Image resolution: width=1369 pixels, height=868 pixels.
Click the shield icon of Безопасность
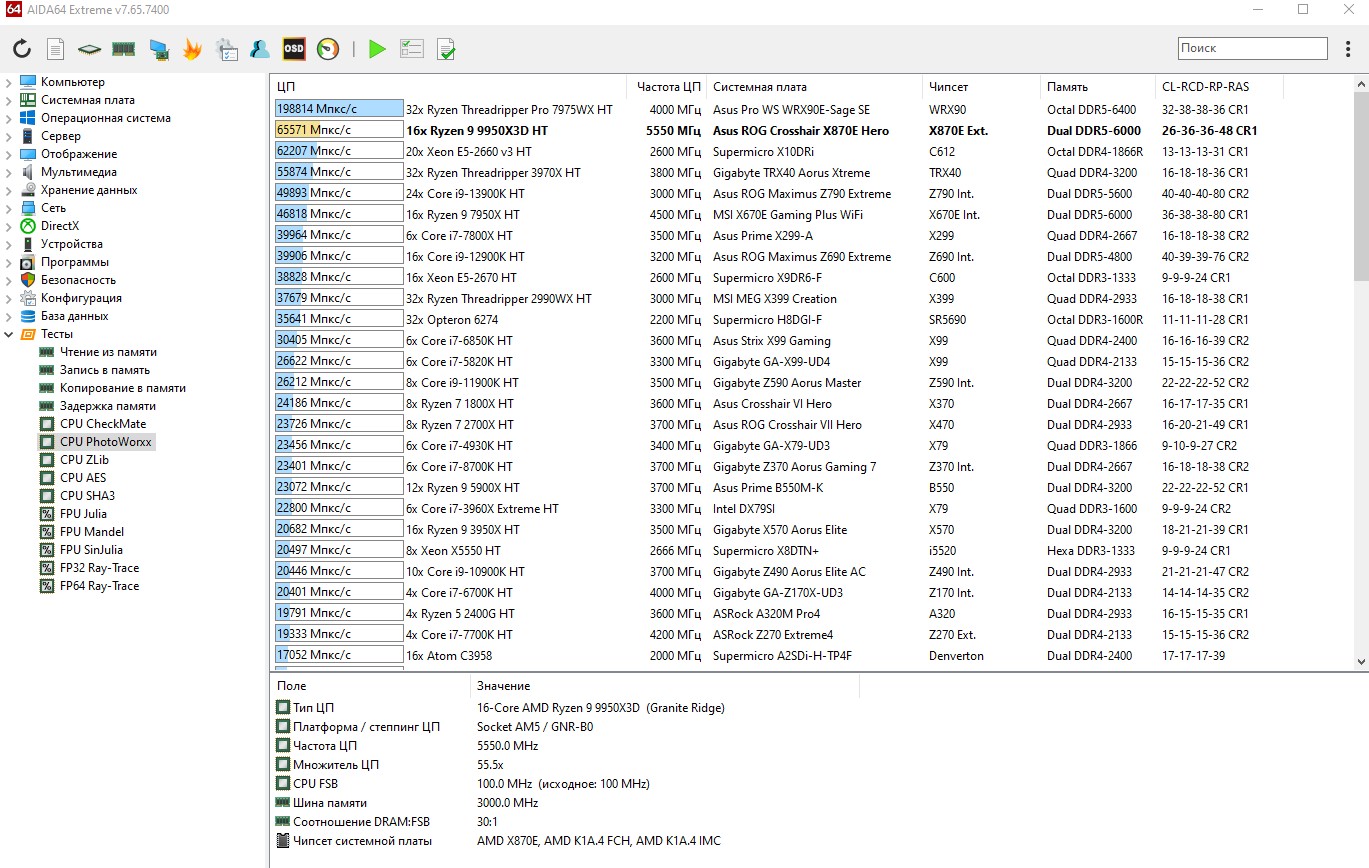pos(28,280)
